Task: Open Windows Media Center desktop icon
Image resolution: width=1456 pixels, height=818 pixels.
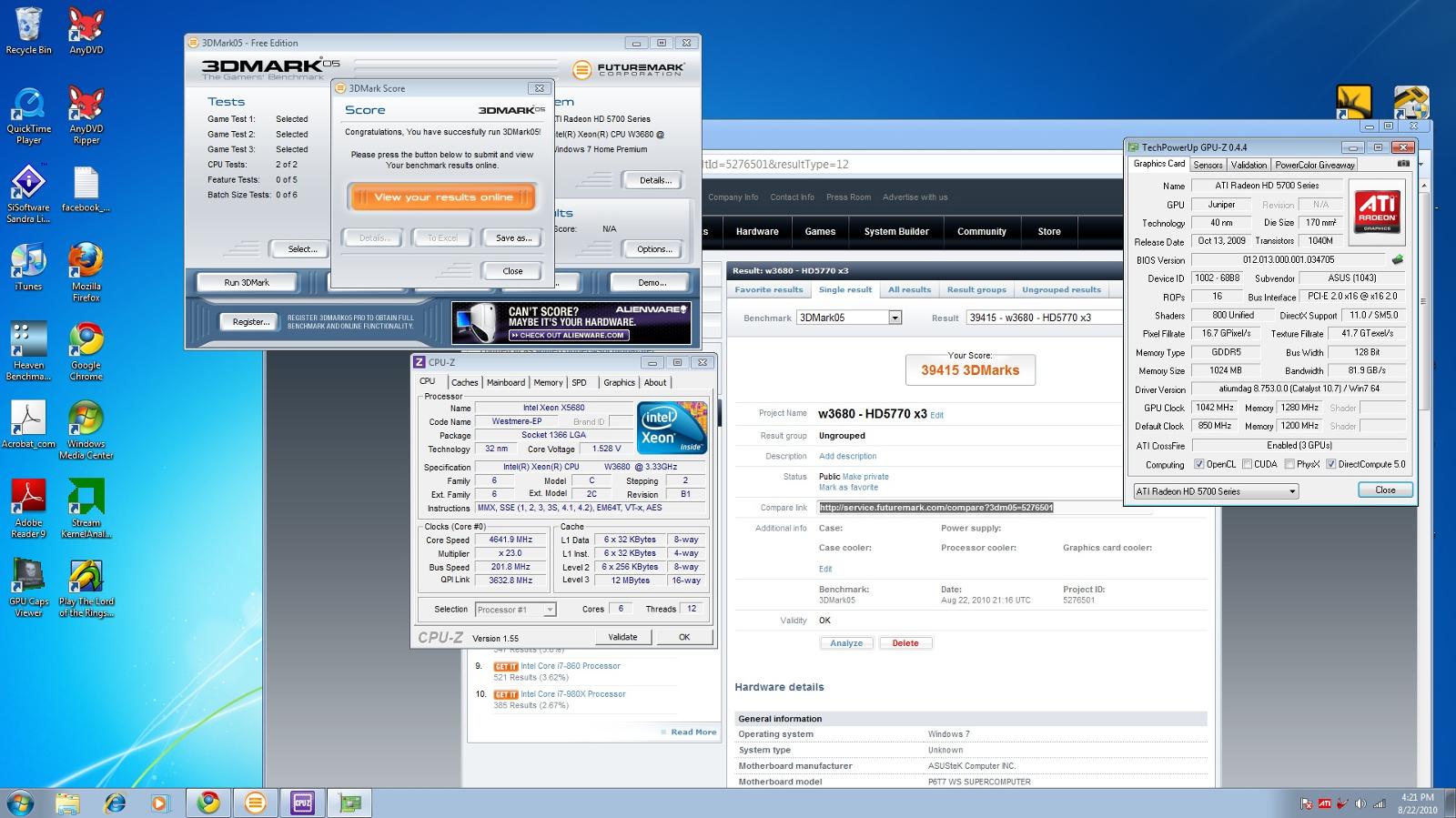Action: click(x=86, y=430)
